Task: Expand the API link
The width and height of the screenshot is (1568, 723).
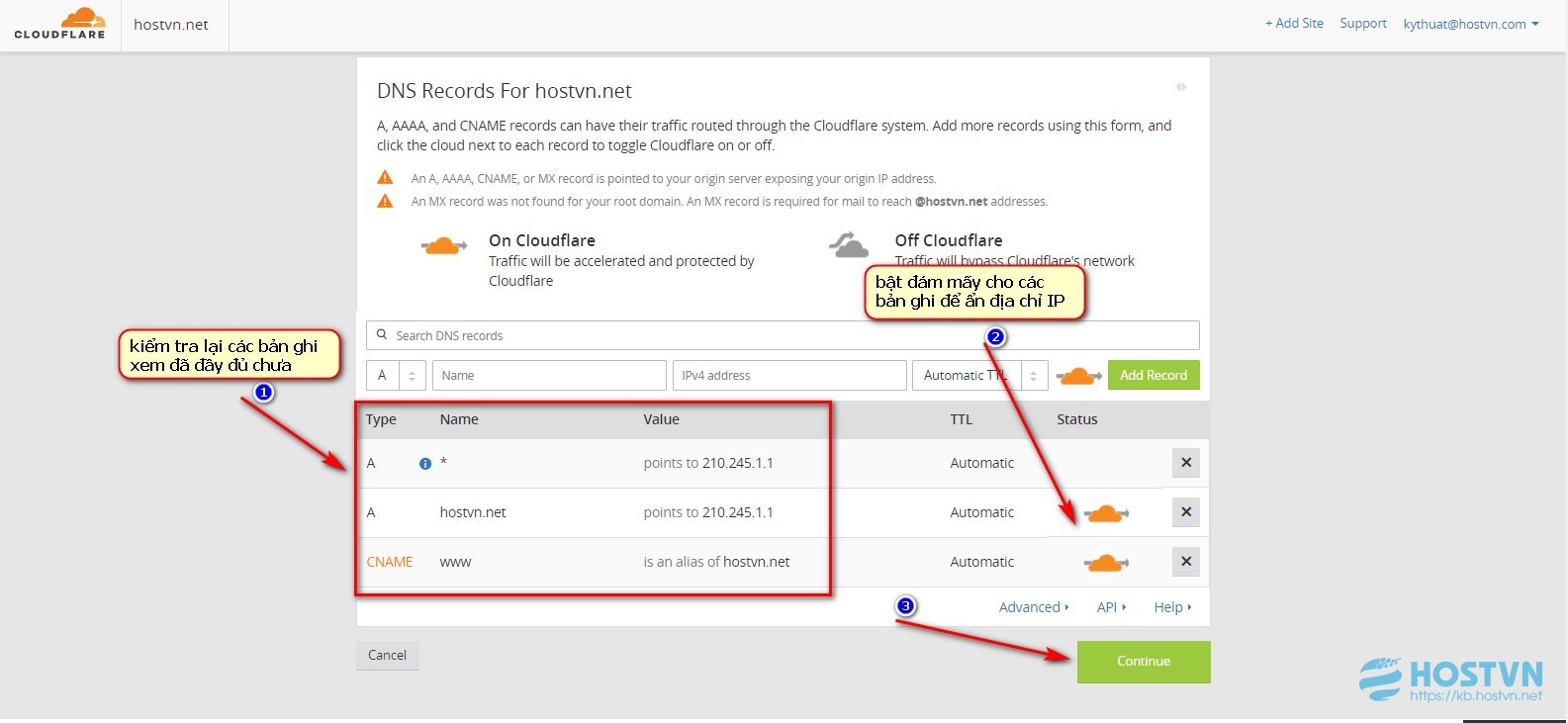Action: click(x=1111, y=607)
